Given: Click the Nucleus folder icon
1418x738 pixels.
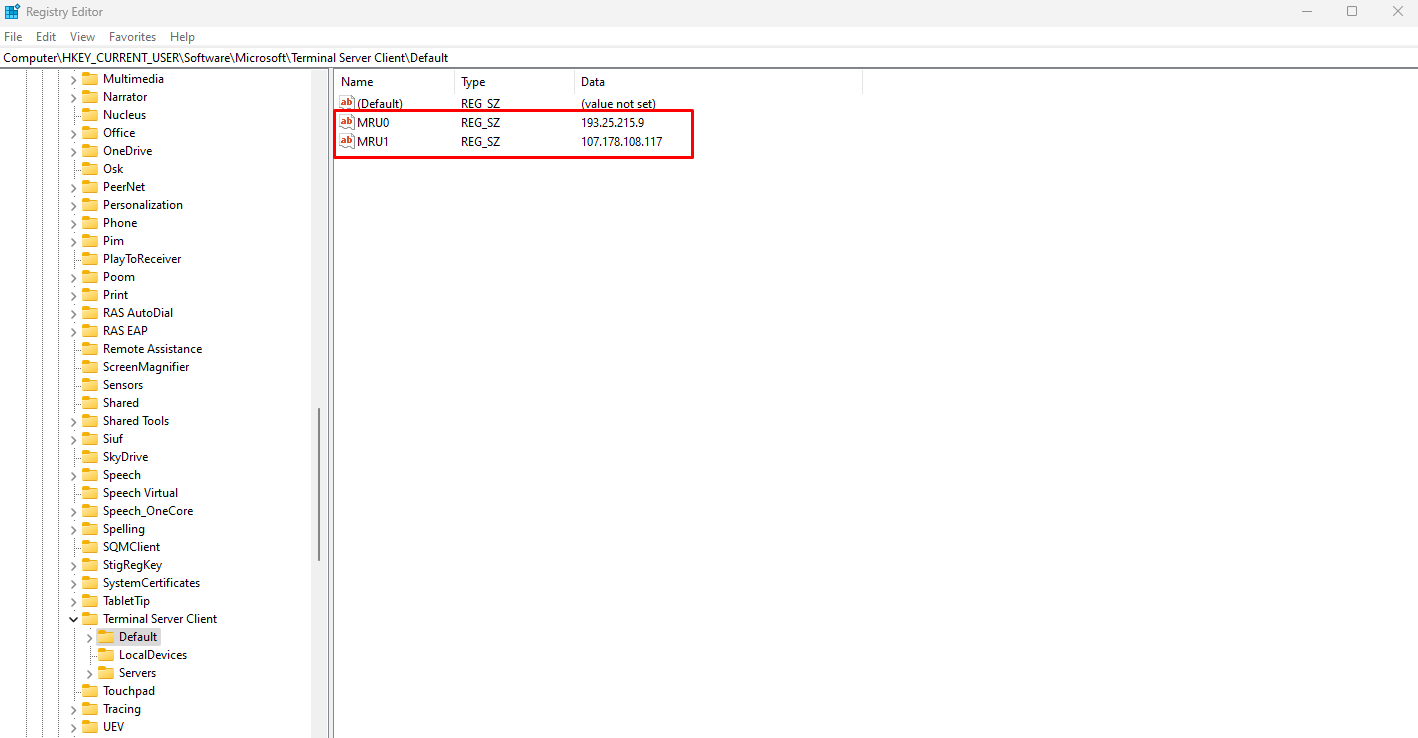Looking at the screenshot, I should (90, 115).
